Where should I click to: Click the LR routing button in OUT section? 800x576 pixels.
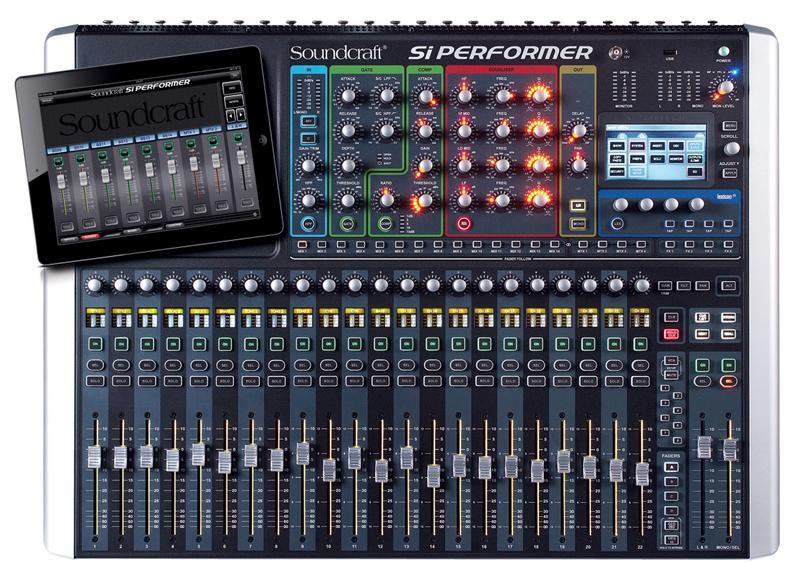(x=578, y=206)
